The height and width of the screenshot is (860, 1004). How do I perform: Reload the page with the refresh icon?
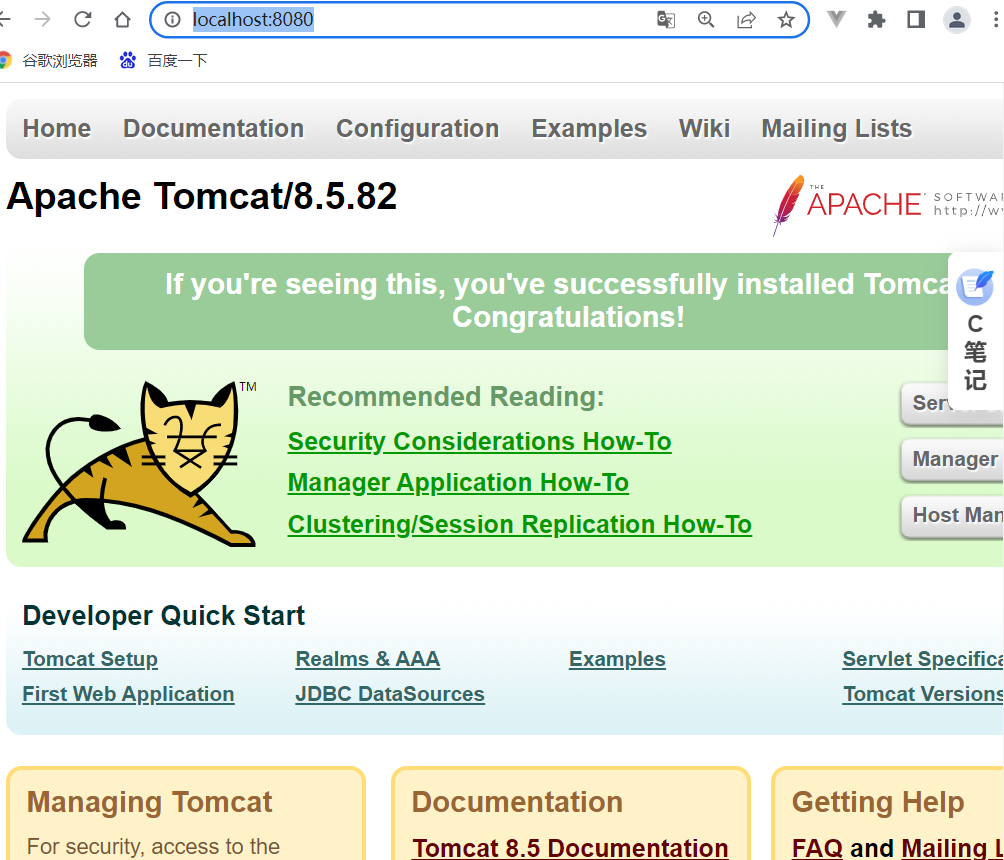coord(83,20)
